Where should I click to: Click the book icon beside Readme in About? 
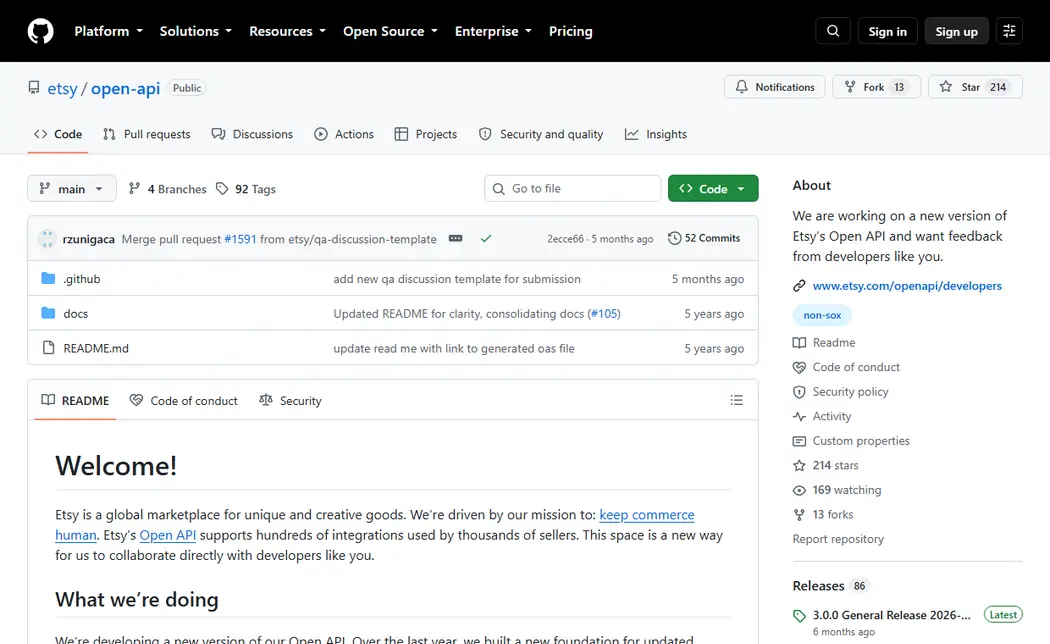pyautogui.click(x=799, y=343)
